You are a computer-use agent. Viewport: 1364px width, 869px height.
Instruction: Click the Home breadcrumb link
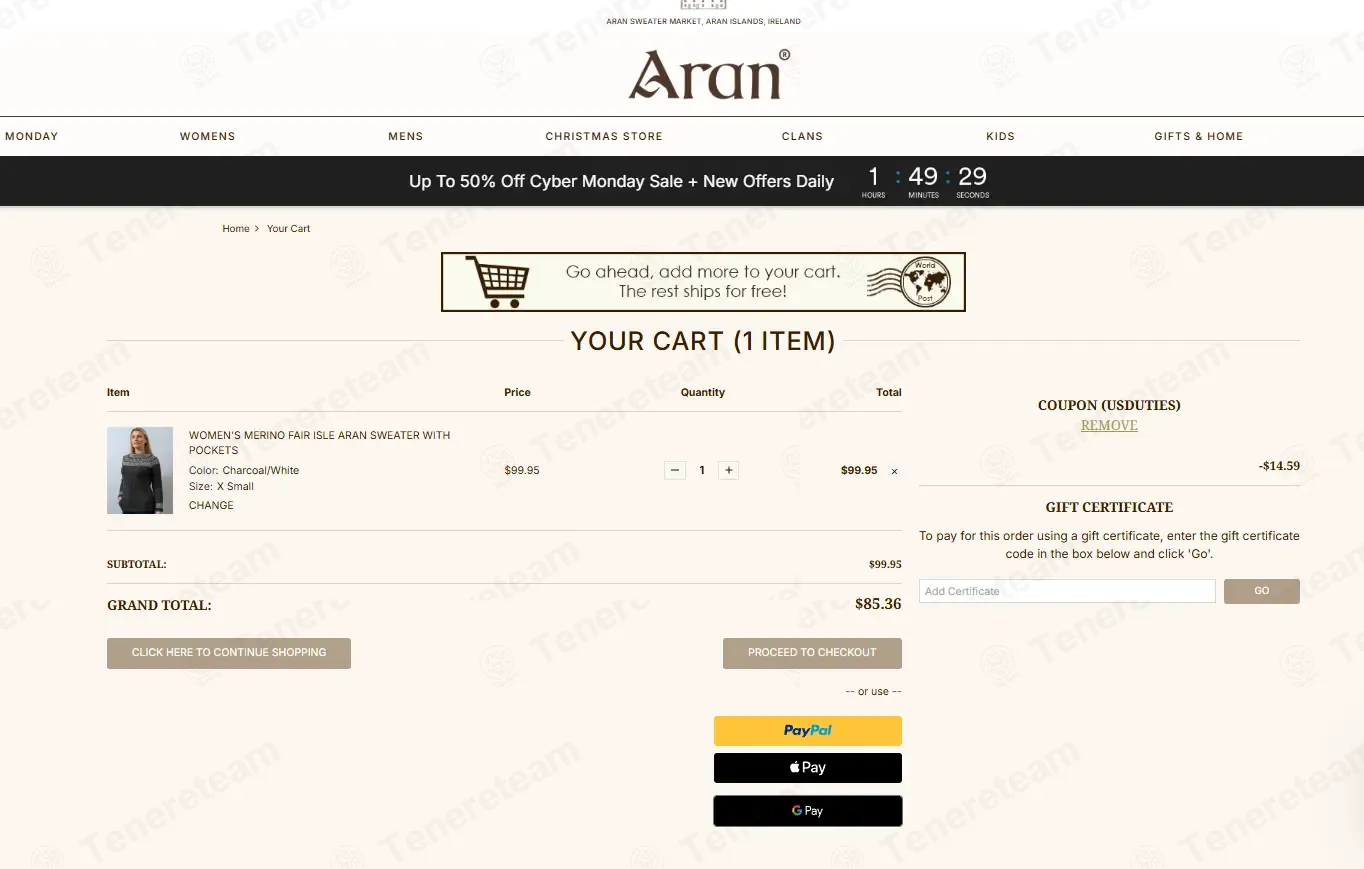236,229
